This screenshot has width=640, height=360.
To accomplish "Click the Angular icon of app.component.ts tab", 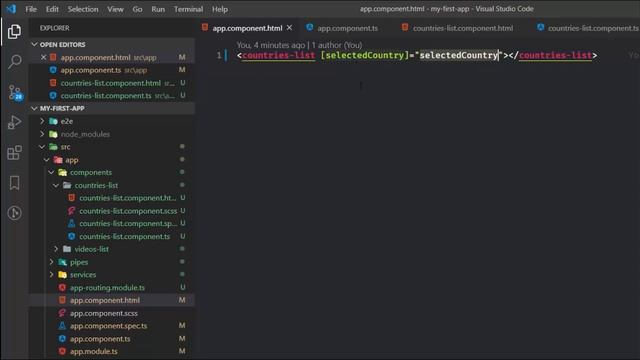I will coord(310,27).
